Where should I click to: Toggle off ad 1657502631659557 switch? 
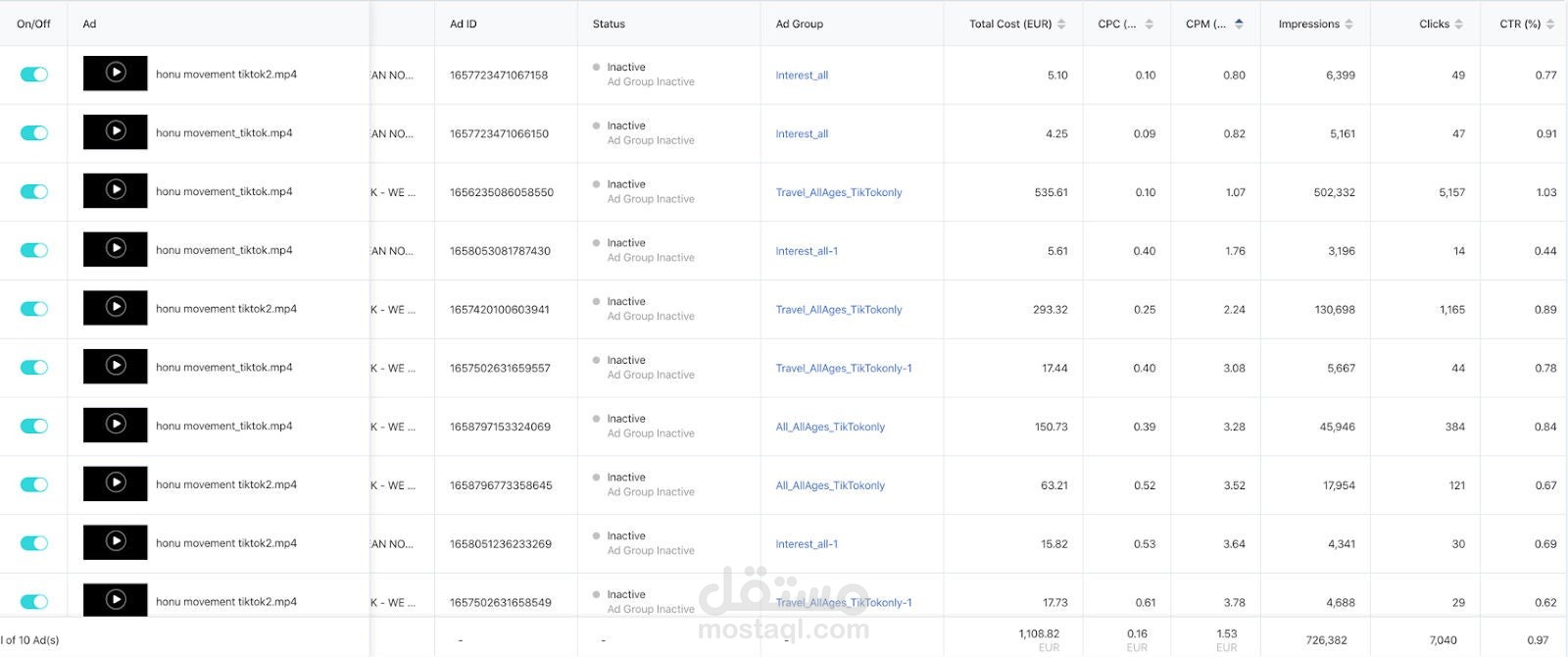(34, 368)
